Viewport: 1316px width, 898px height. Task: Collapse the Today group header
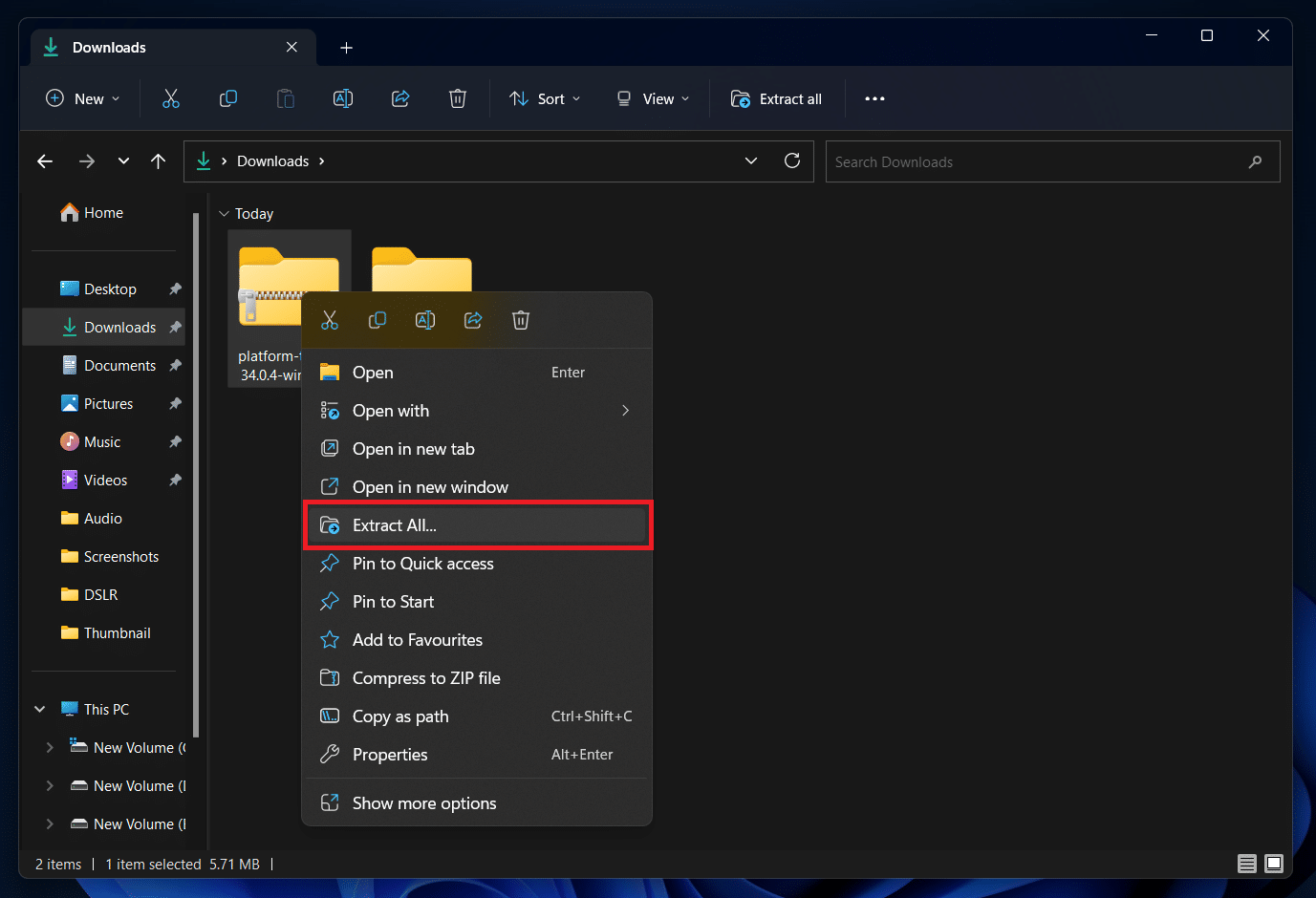[225, 214]
